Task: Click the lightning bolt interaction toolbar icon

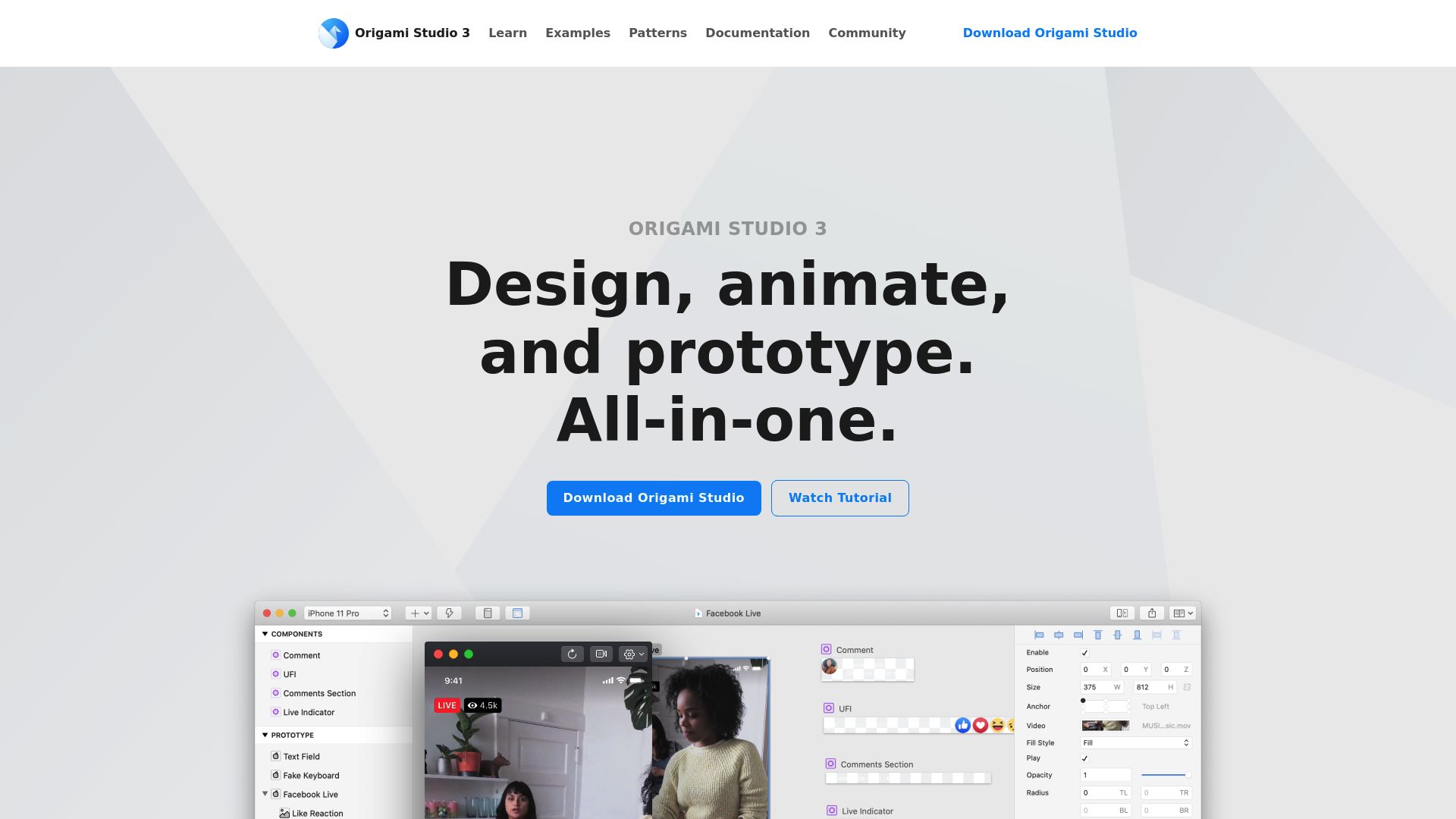Action: point(449,613)
